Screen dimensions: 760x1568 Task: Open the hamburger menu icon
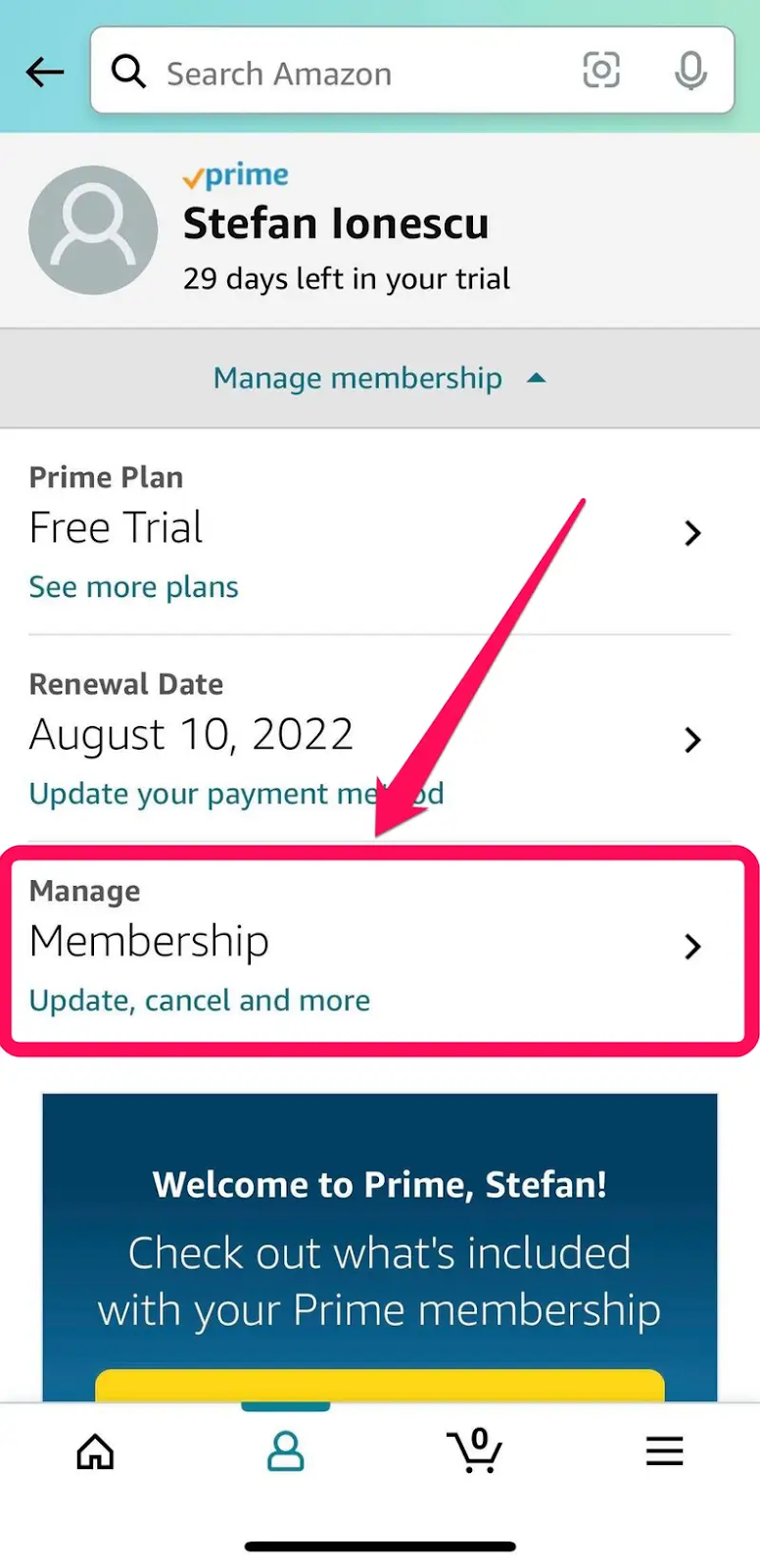tap(664, 1451)
